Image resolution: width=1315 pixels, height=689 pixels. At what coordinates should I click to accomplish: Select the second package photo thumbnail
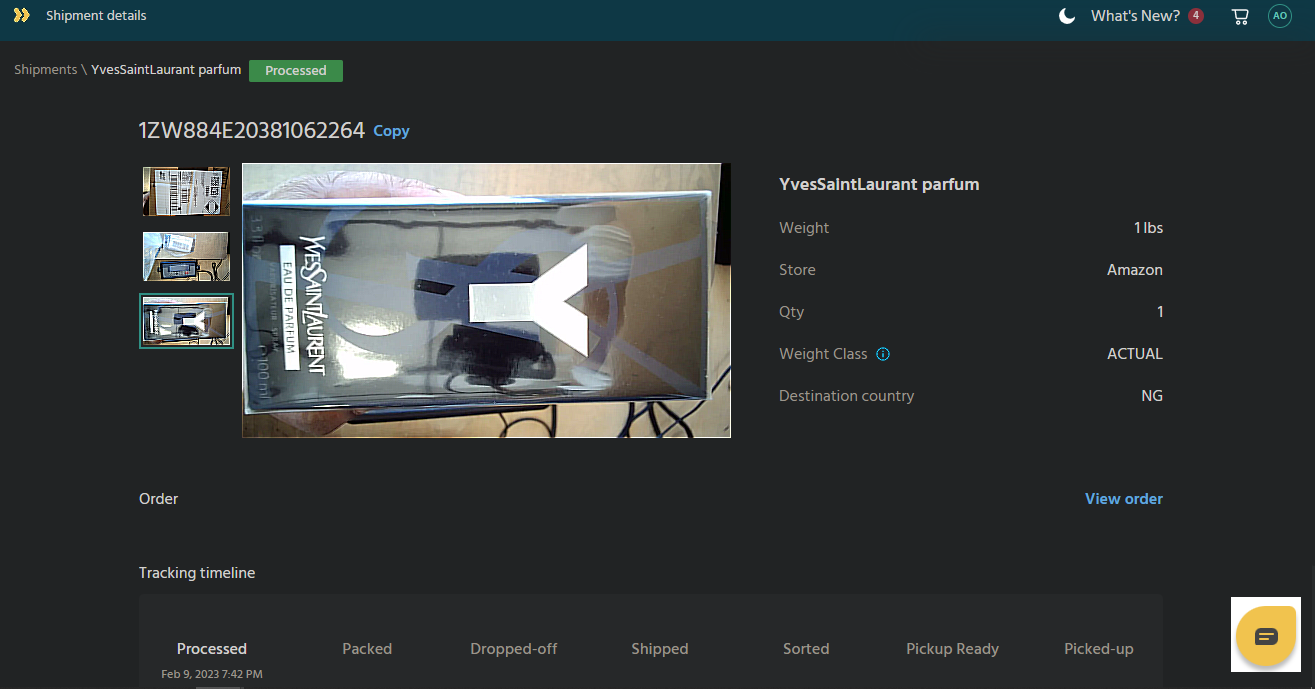pyautogui.click(x=186, y=256)
